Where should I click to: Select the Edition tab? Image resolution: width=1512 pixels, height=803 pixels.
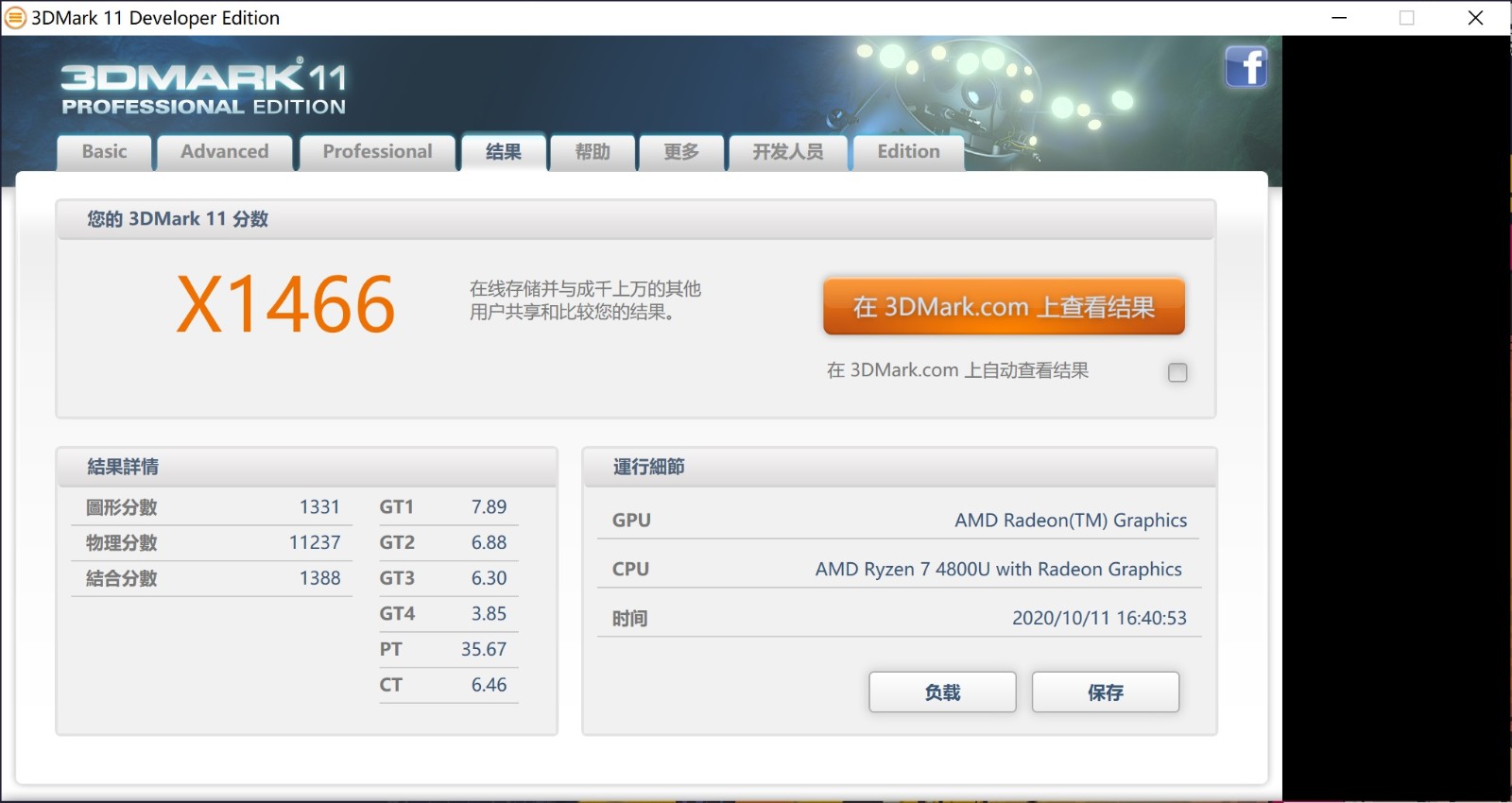[908, 152]
